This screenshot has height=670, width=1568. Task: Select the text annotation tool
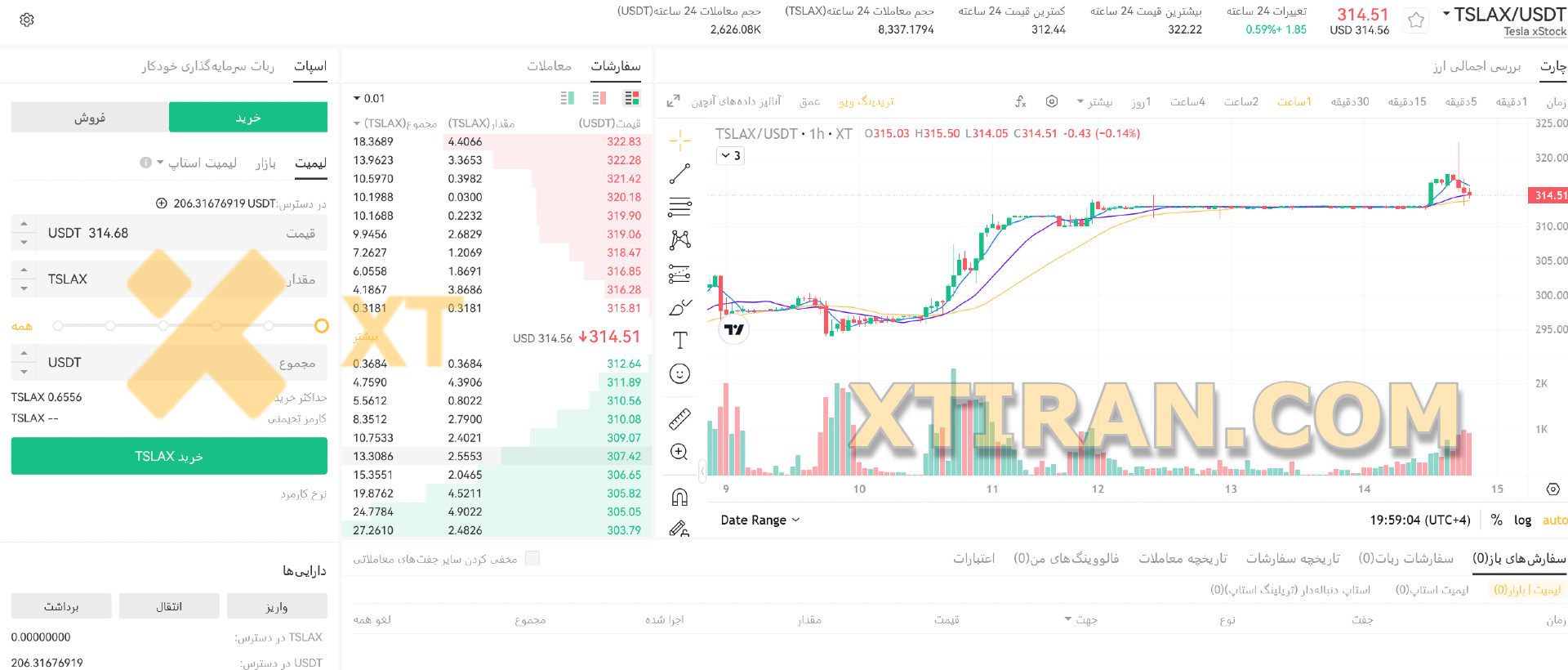point(679,340)
